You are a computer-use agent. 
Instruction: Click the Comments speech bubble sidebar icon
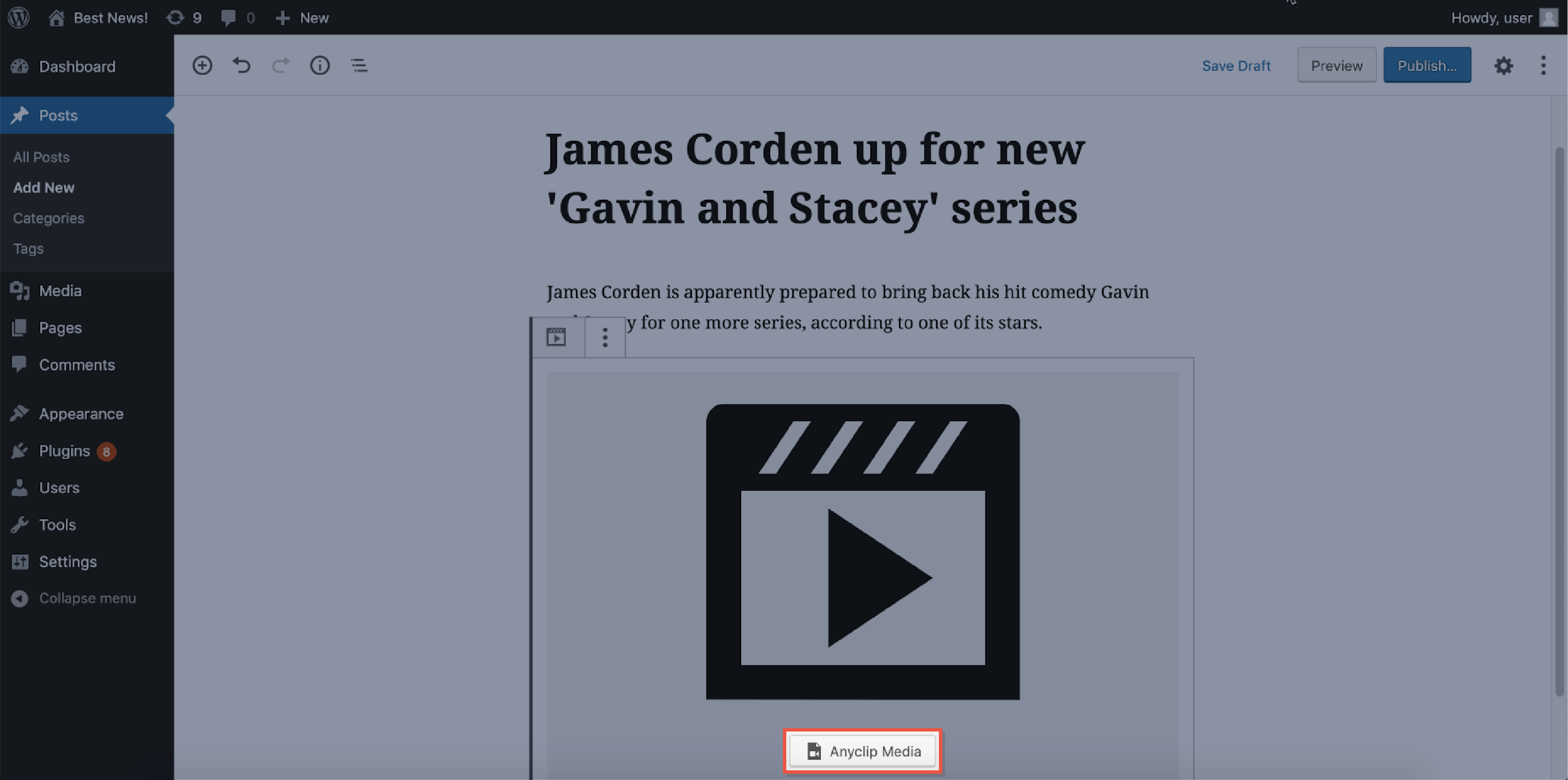pos(19,364)
